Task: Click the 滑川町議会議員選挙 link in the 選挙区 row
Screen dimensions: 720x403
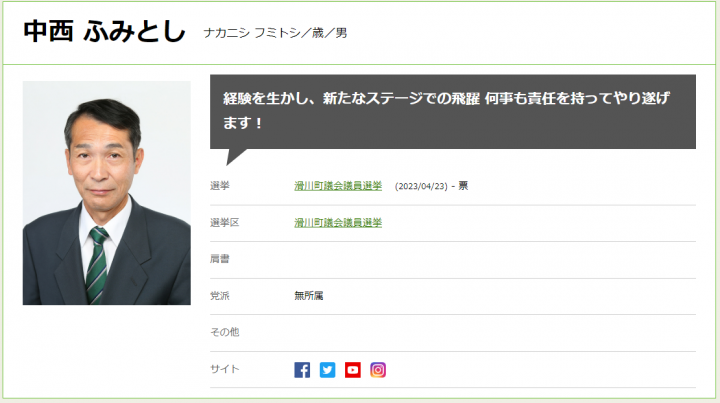Action: [337, 222]
